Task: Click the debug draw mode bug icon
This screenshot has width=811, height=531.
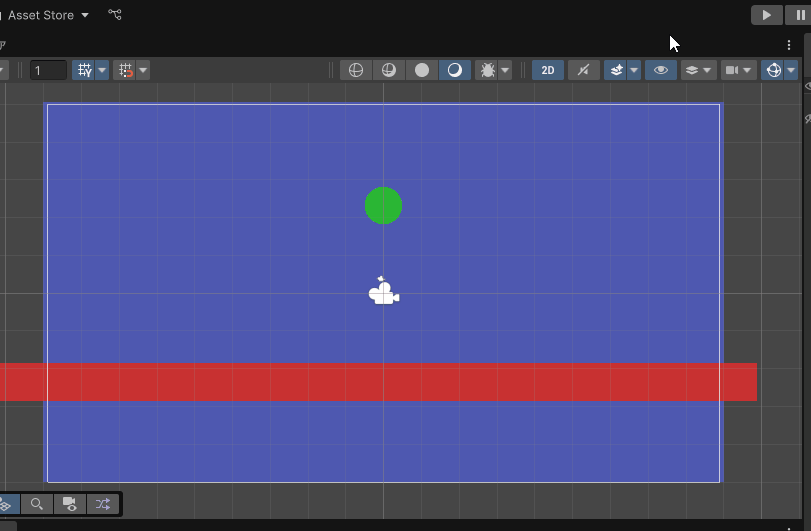Action: pyautogui.click(x=487, y=70)
